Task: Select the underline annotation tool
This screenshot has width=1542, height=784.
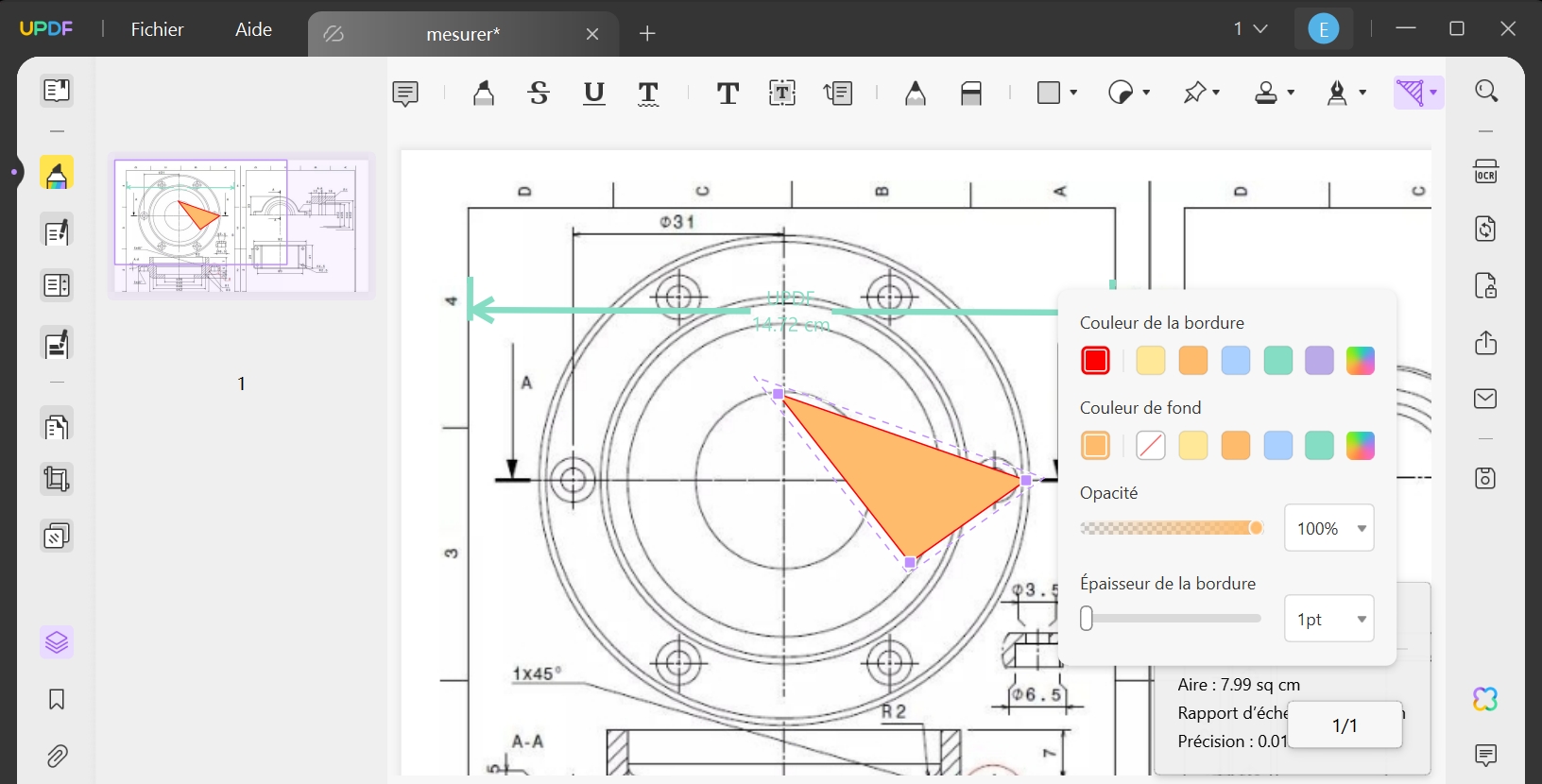Action: (x=593, y=93)
